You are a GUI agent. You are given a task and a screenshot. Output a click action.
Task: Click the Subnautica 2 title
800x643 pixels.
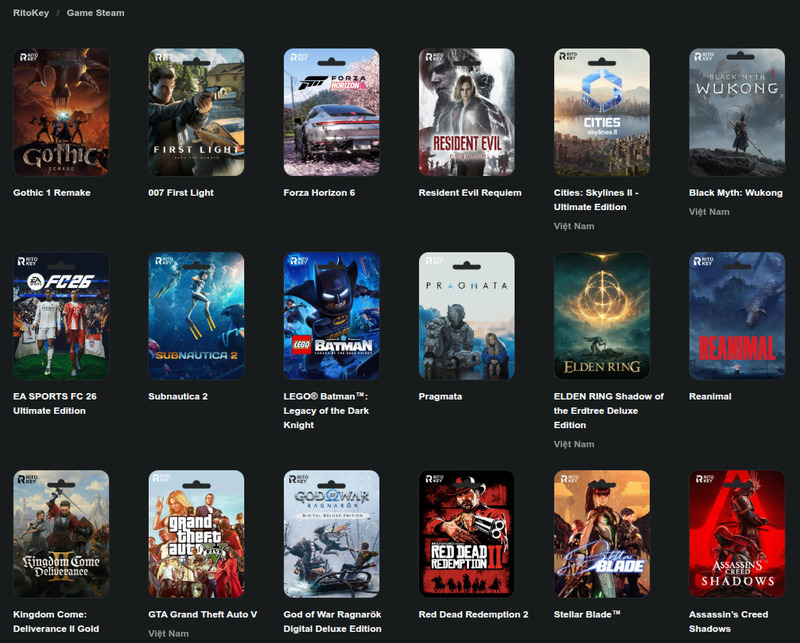point(178,396)
